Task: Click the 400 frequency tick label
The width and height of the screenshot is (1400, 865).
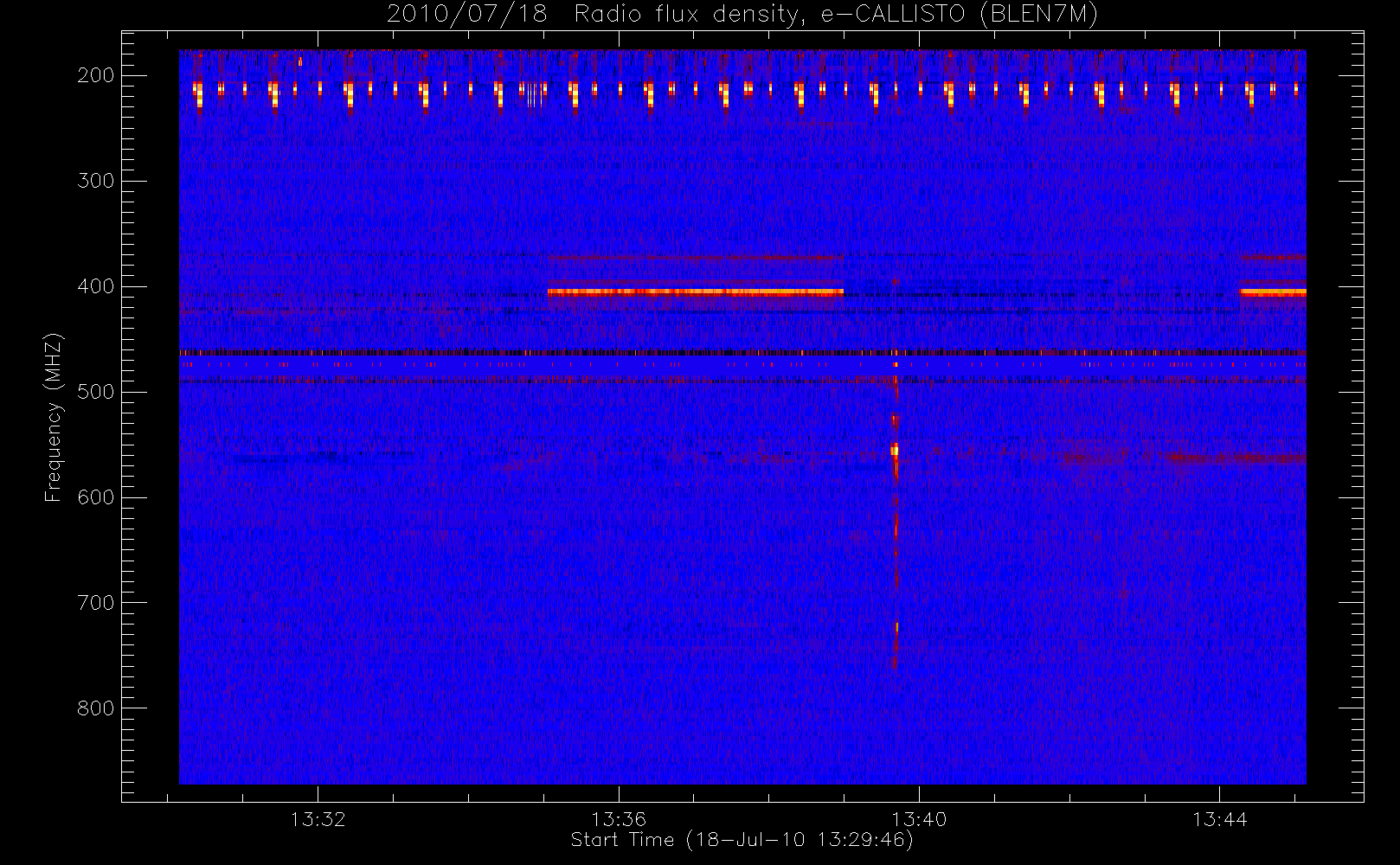Action: [96, 286]
